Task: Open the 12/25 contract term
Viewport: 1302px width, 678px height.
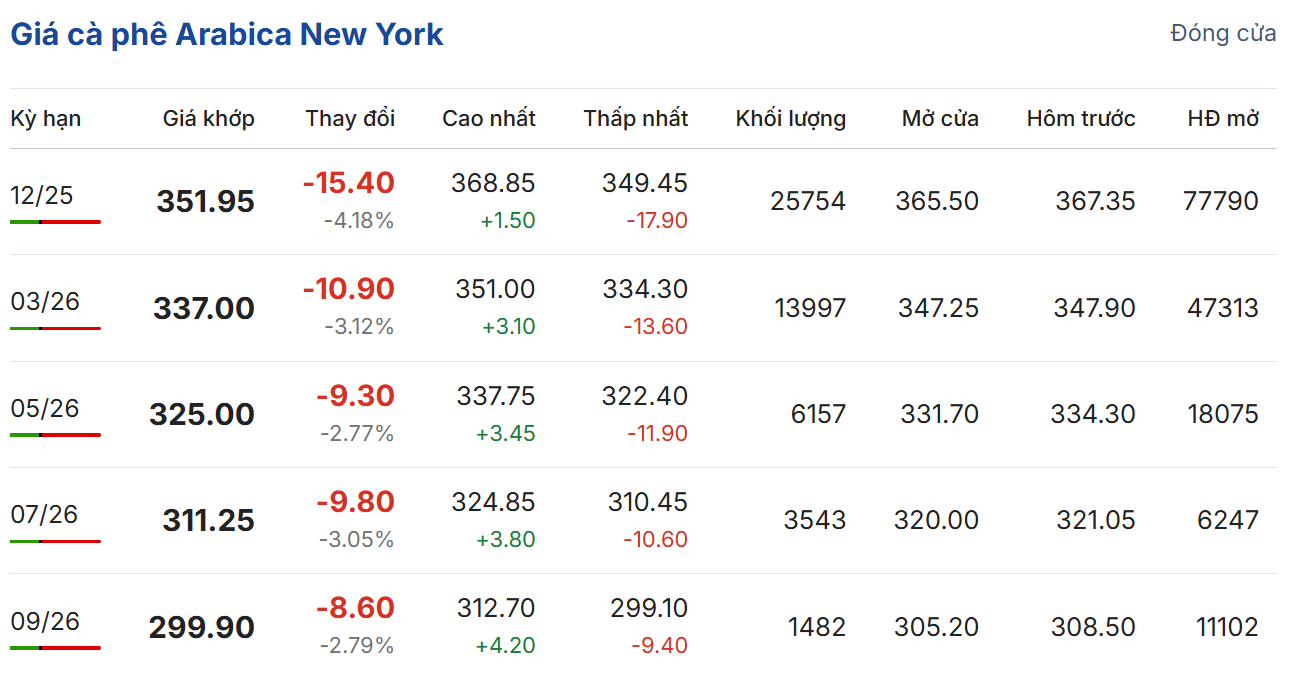Action: tap(42, 195)
